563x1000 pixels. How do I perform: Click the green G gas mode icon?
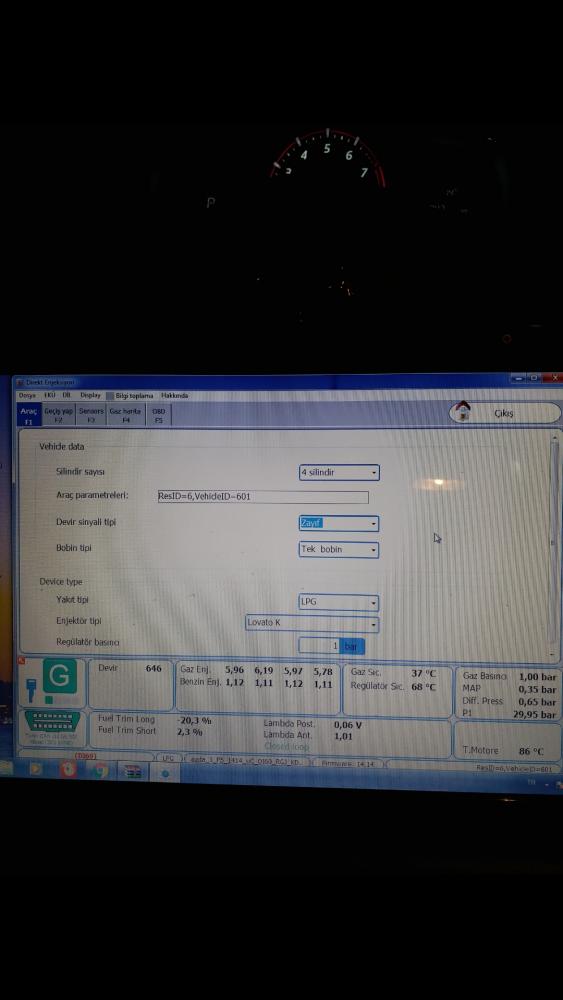point(60,676)
